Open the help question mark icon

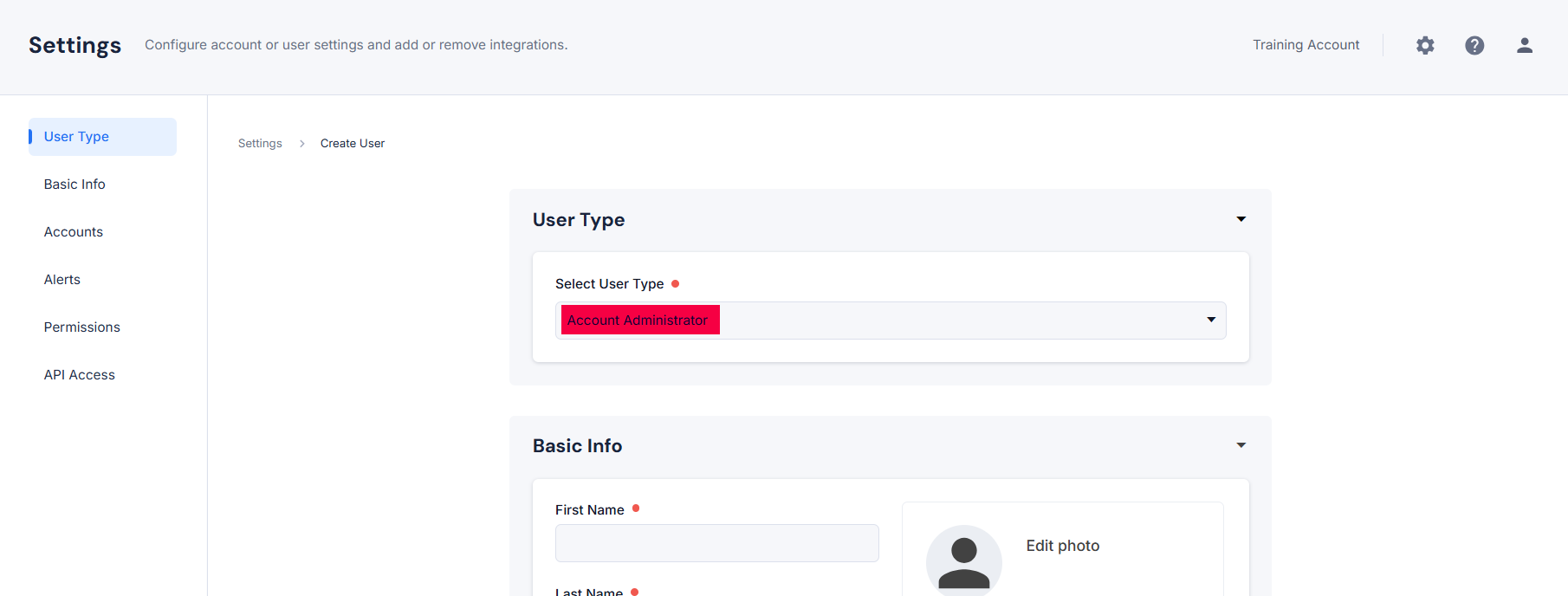(x=1474, y=45)
